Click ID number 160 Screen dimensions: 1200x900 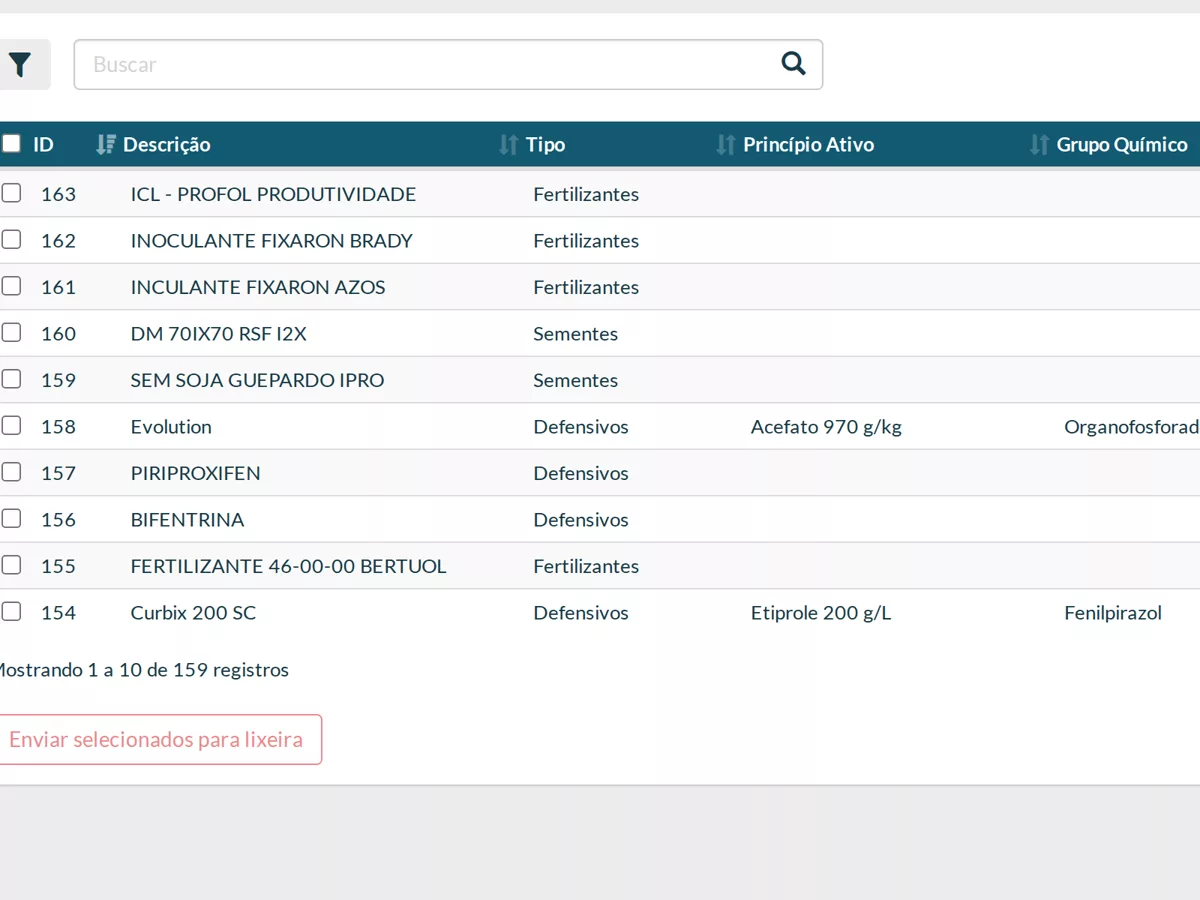coord(58,334)
